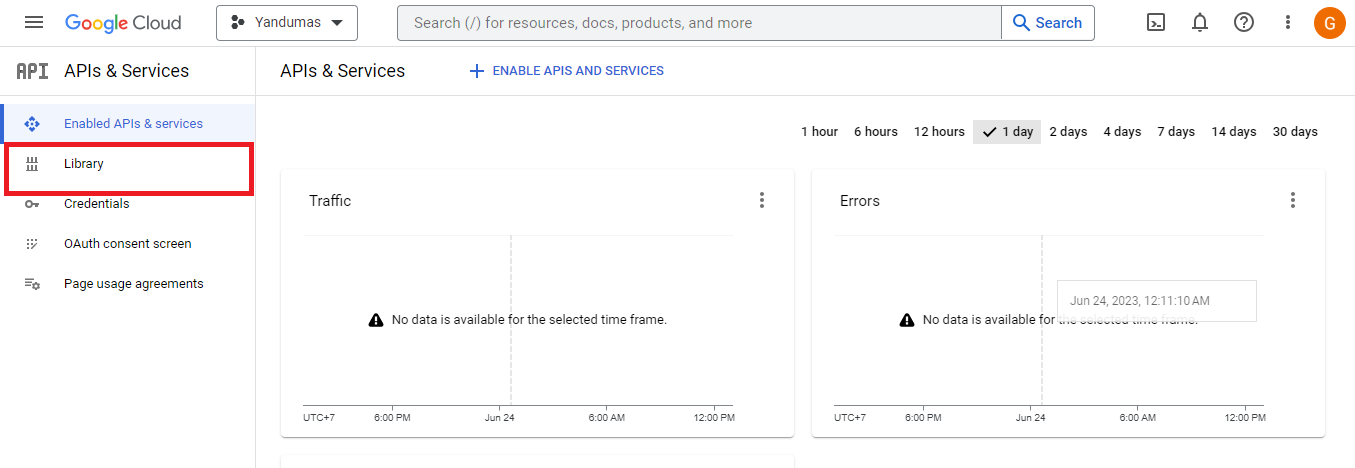This screenshot has height=468, width=1355.
Task: Click the Credentials key icon
Action: pos(32,204)
